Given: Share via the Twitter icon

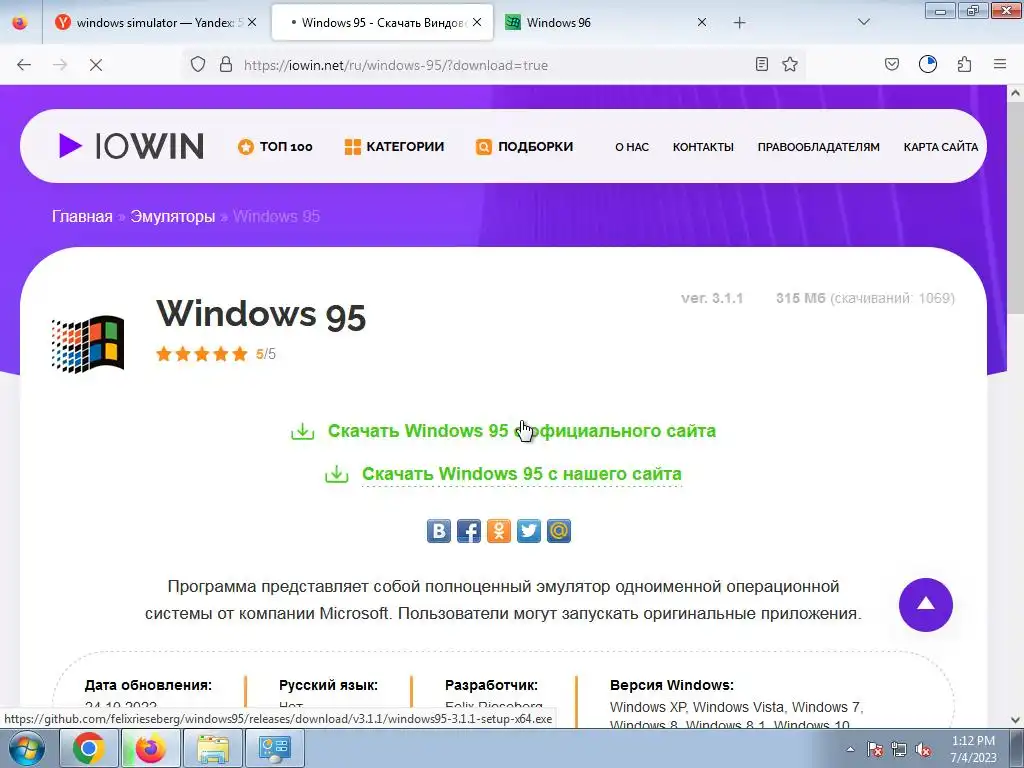Looking at the screenshot, I should point(529,531).
